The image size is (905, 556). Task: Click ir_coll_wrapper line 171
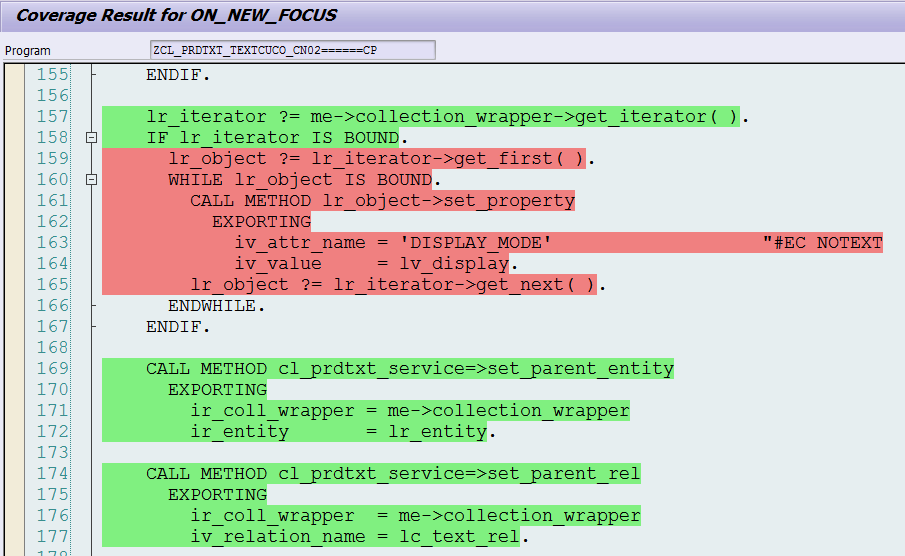point(410,411)
